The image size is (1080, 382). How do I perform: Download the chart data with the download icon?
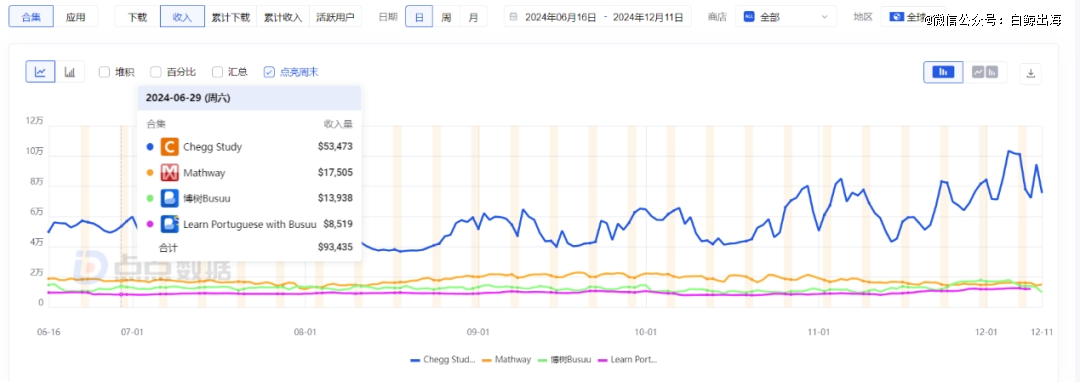tap(1031, 73)
